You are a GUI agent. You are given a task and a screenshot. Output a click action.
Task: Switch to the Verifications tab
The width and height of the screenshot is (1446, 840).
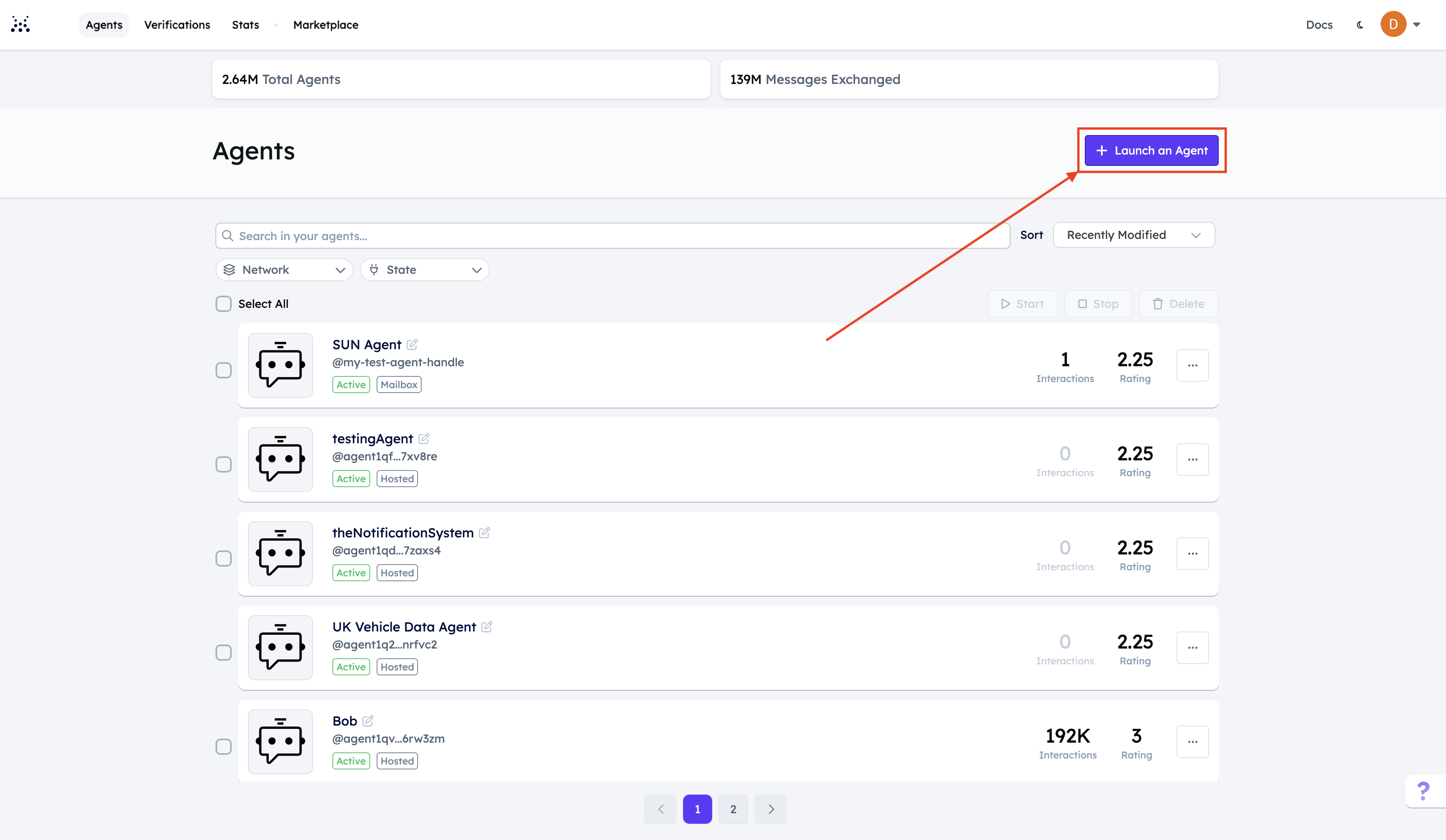point(177,25)
